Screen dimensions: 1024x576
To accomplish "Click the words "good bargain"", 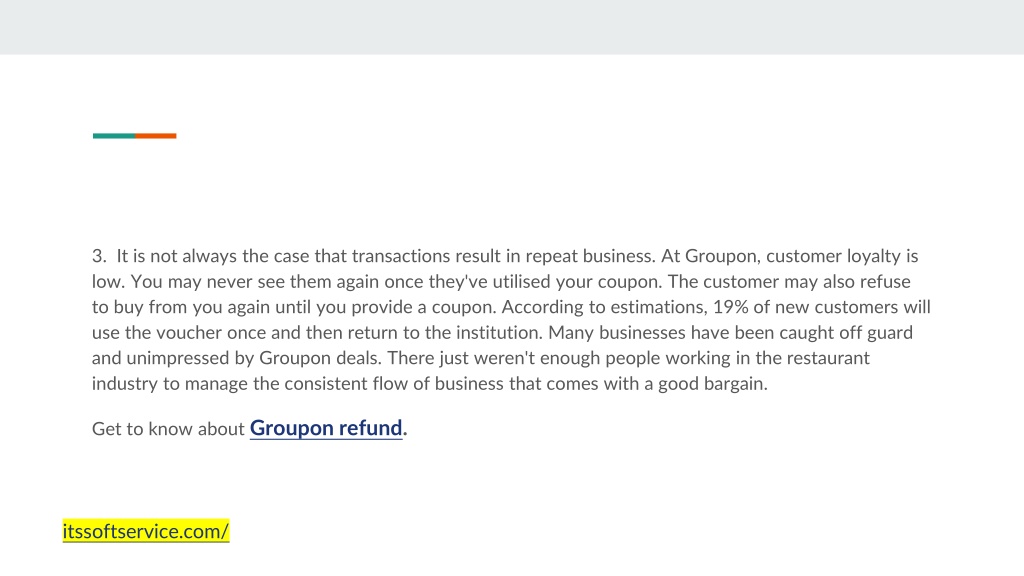I will [712, 383].
